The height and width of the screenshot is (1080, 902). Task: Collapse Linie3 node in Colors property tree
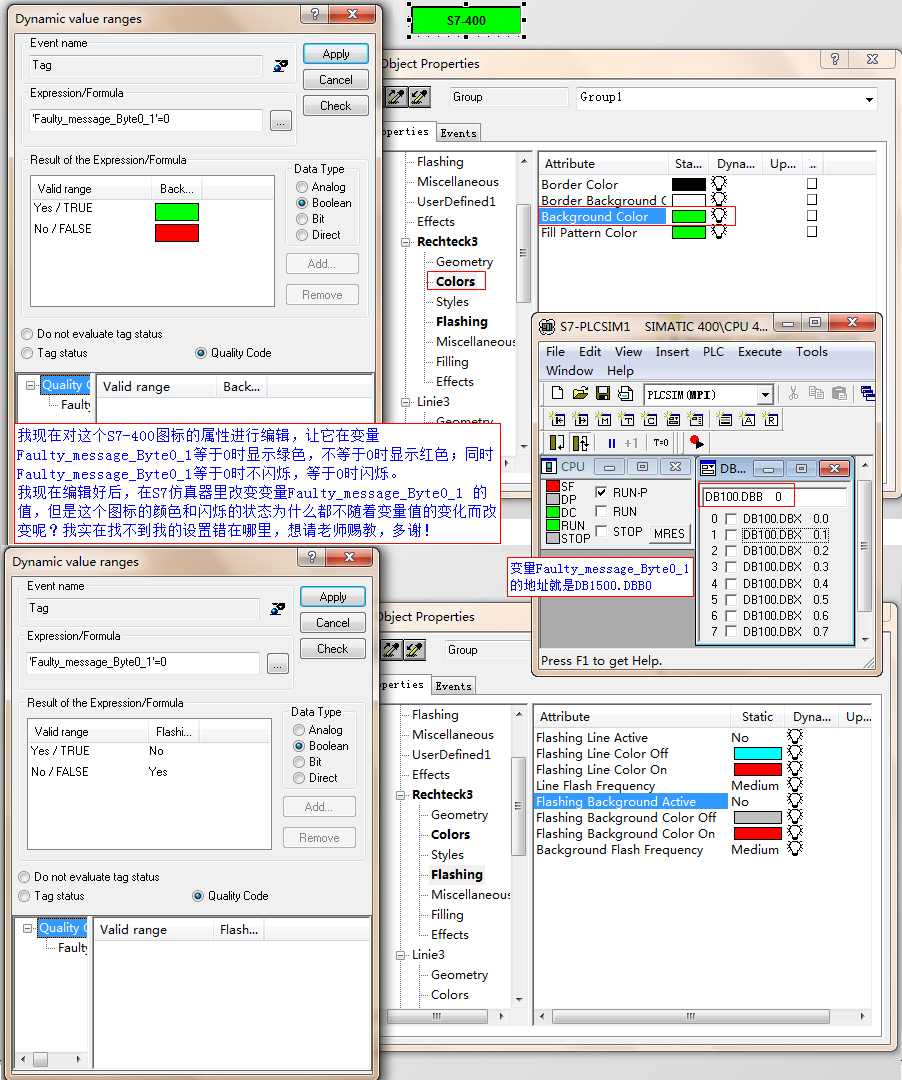click(x=405, y=402)
